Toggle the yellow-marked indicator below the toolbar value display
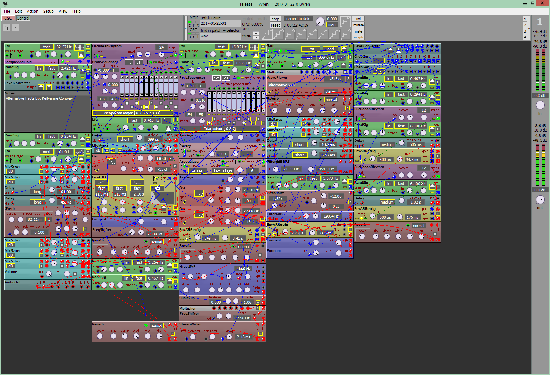Image resolution: width=550 pixels, height=375 pixels. coord(332,25)
